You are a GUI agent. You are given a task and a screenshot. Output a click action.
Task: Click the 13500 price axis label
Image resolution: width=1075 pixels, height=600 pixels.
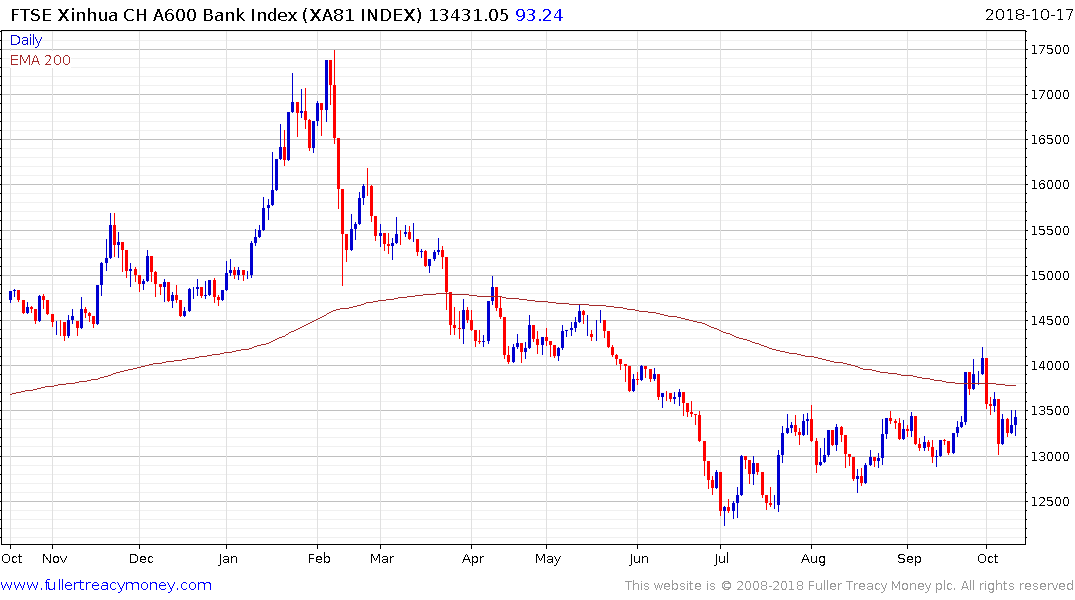(1050, 411)
